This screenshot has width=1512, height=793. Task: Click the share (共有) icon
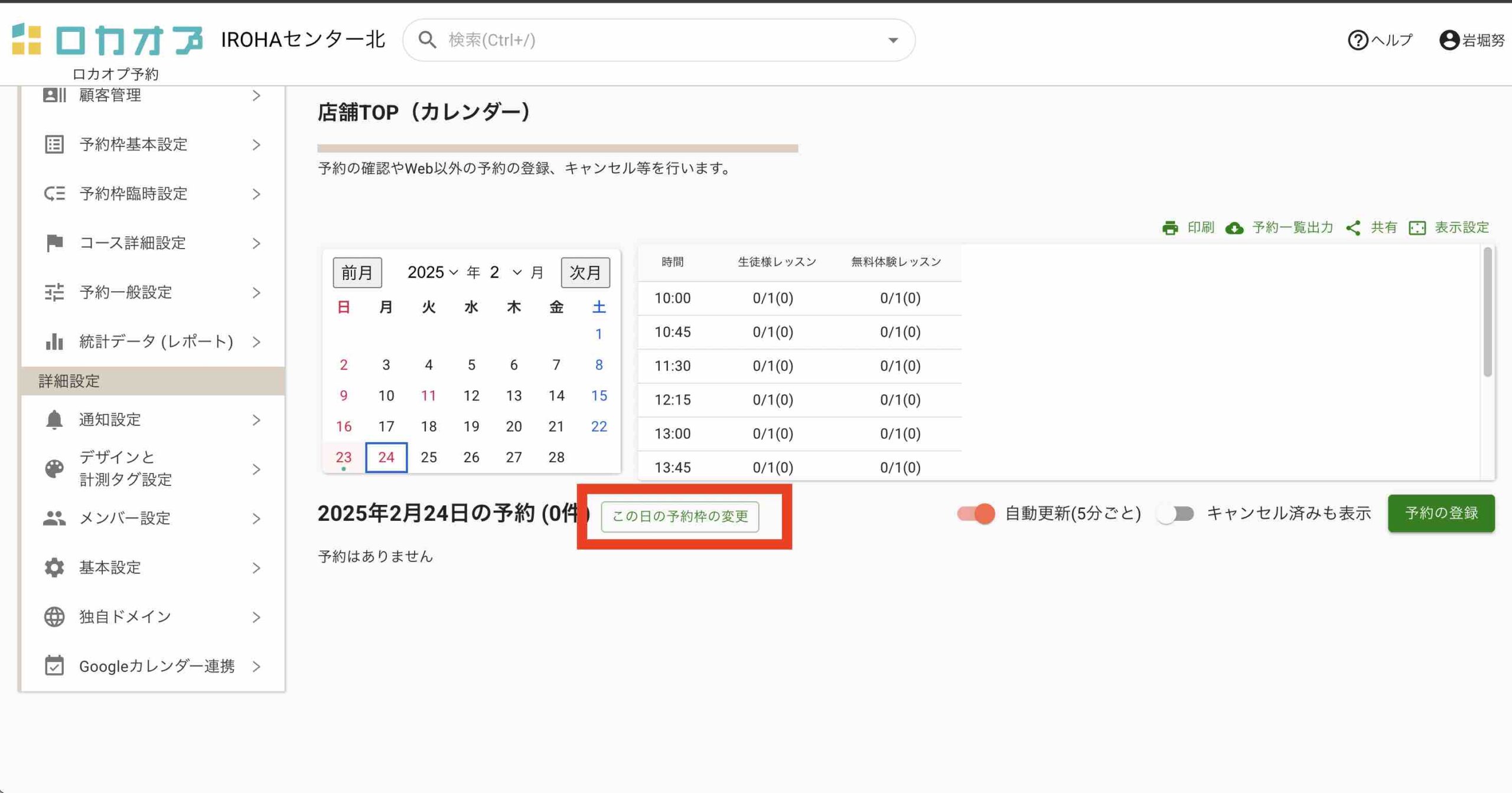tap(1353, 228)
